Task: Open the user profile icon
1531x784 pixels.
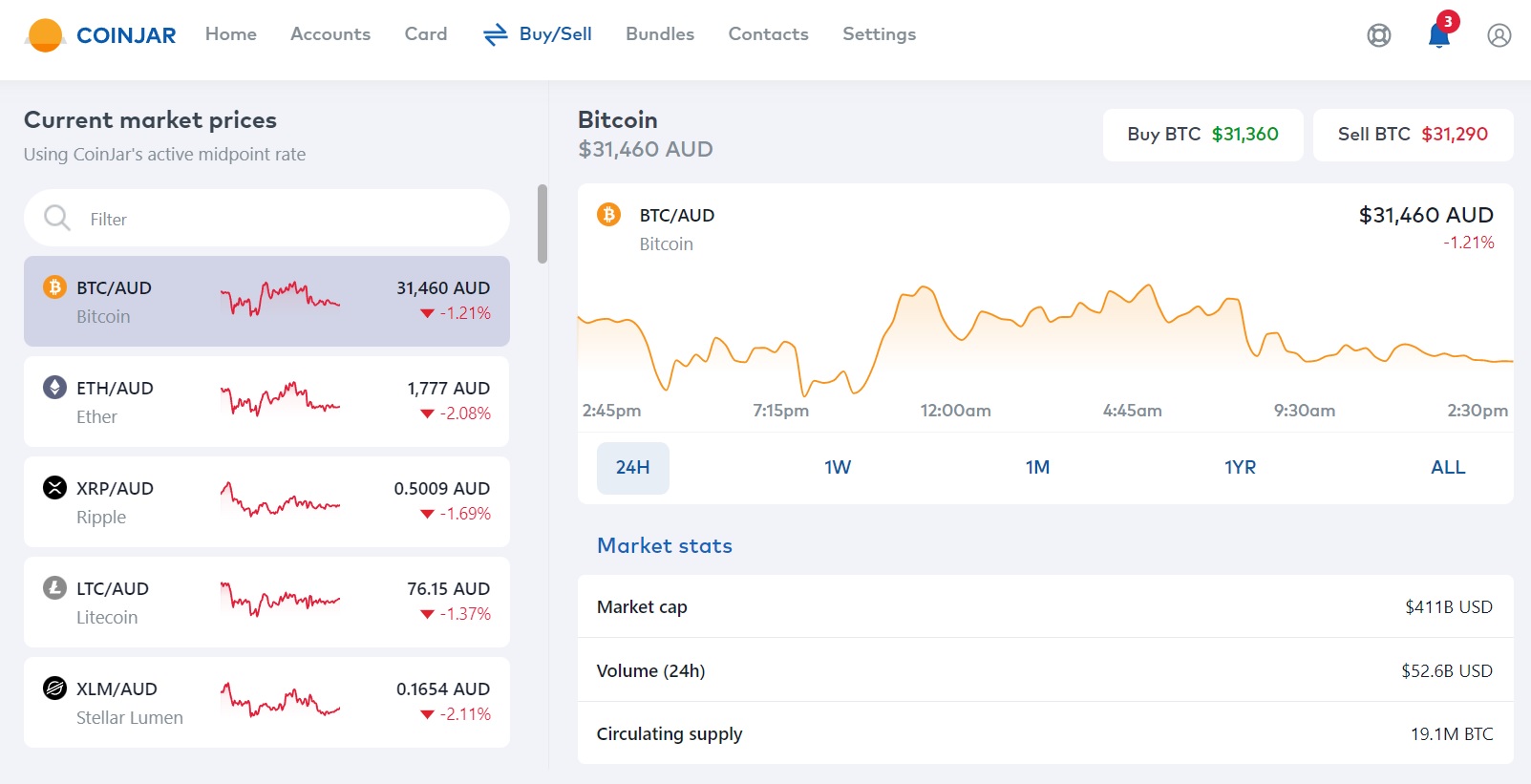Action: (x=1499, y=35)
